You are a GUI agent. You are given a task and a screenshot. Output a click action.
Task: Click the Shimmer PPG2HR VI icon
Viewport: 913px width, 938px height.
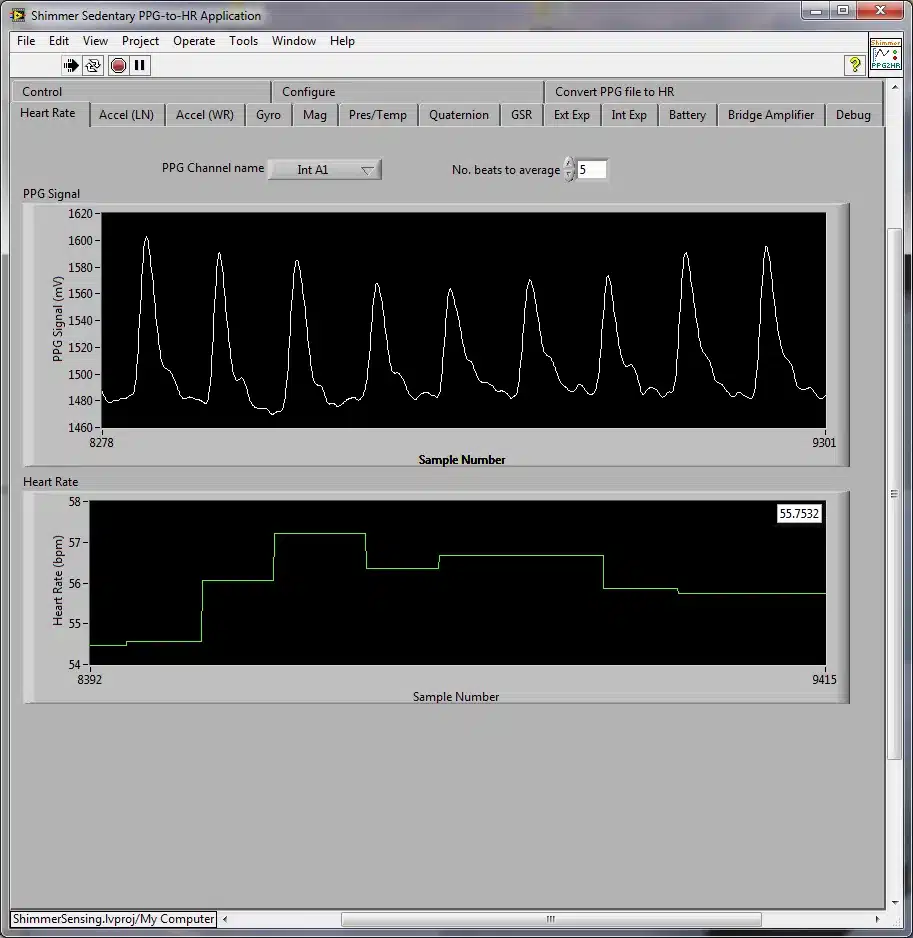click(885, 54)
